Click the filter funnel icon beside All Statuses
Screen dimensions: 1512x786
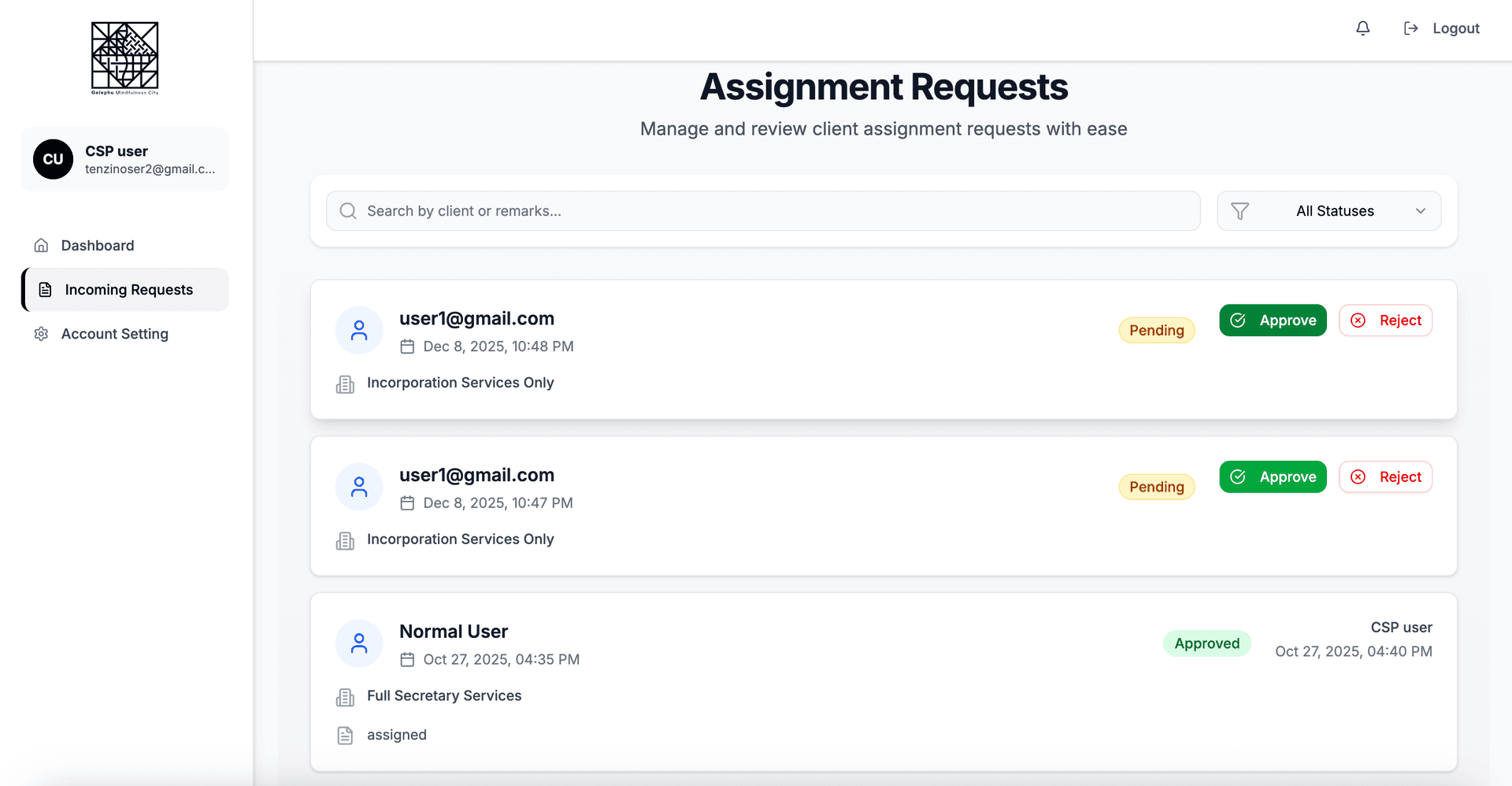pos(1240,210)
